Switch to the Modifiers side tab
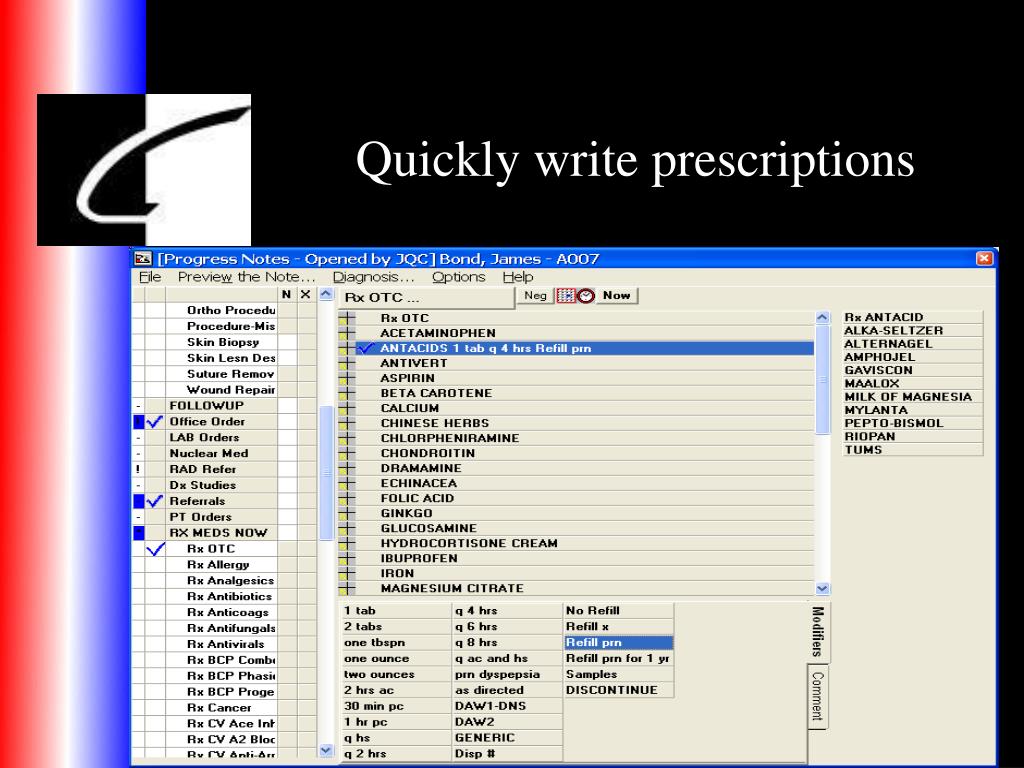The width and height of the screenshot is (1024, 768). tap(818, 632)
